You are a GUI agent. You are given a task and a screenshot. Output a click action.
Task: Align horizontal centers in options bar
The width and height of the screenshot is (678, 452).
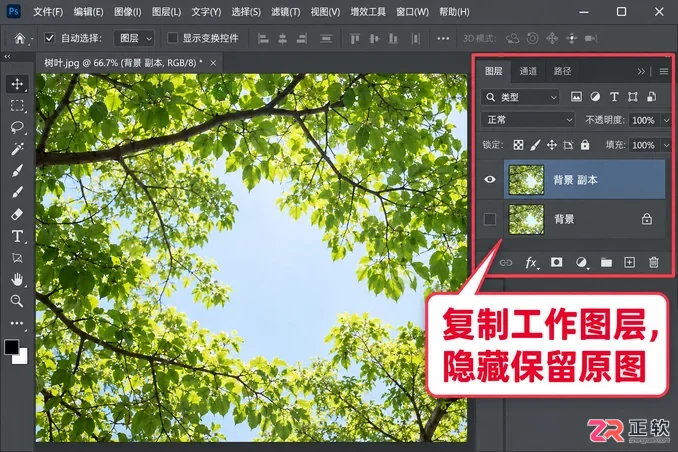point(282,38)
